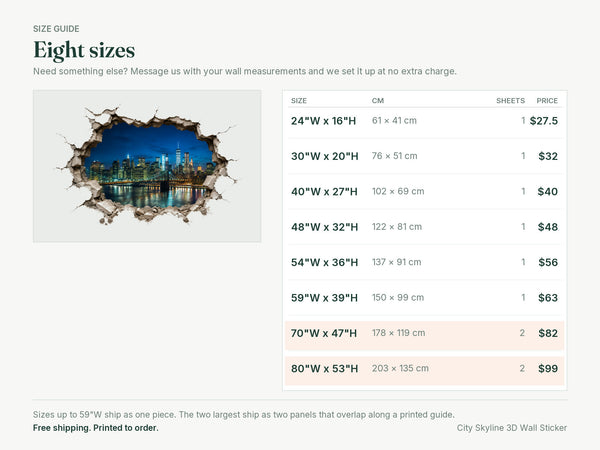
Task: Click the $82 price
Action: click(x=548, y=333)
